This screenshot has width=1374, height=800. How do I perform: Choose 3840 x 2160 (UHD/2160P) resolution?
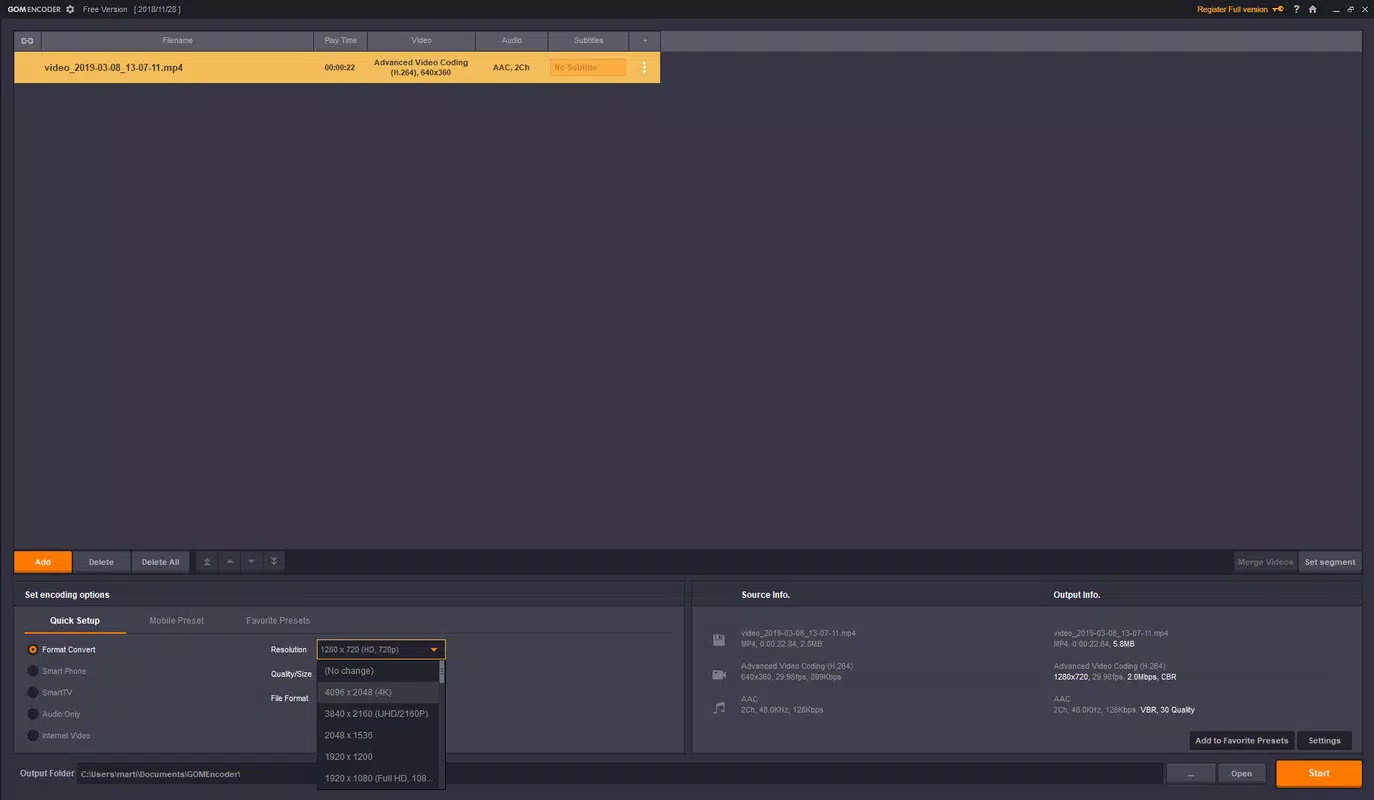(x=377, y=714)
